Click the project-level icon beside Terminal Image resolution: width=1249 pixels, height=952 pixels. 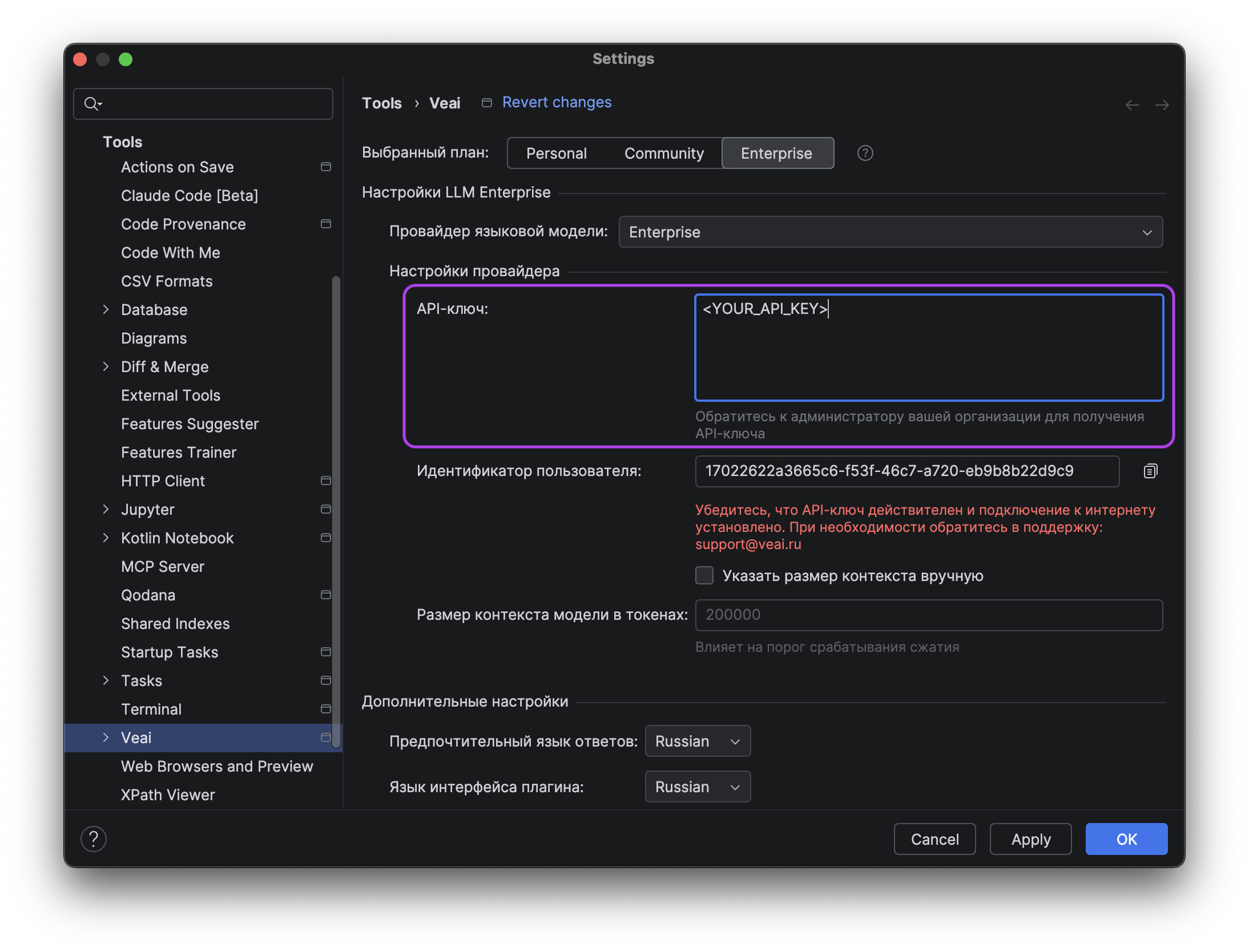(326, 709)
